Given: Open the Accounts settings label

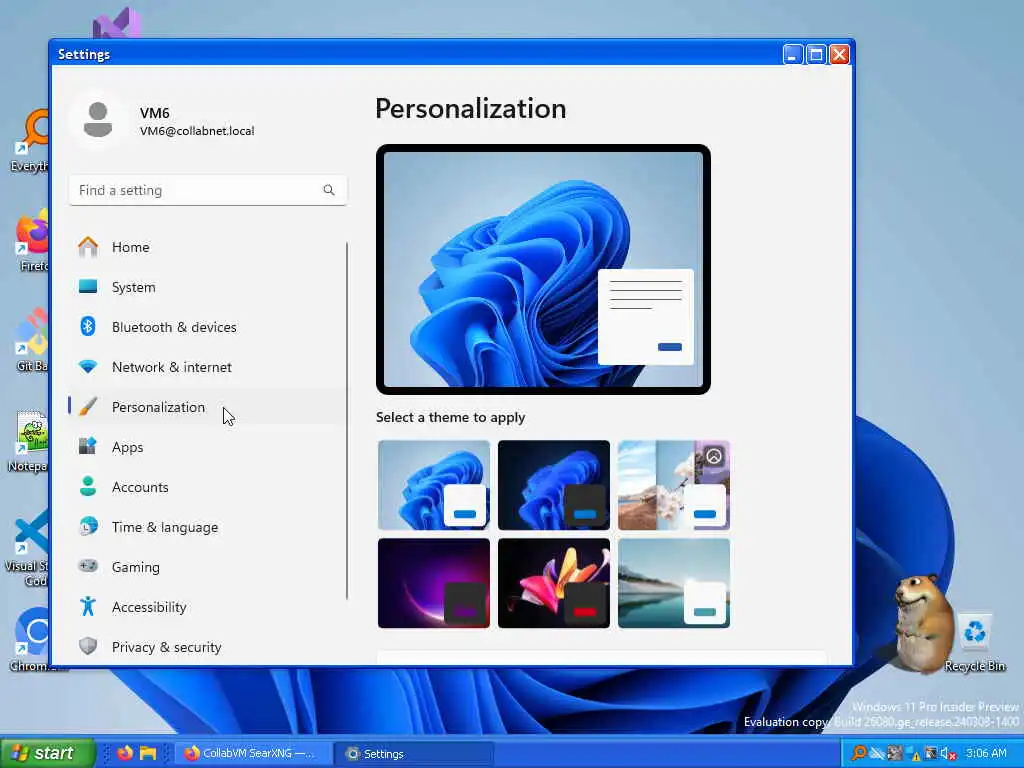Looking at the screenshot, I should [140, 487].
